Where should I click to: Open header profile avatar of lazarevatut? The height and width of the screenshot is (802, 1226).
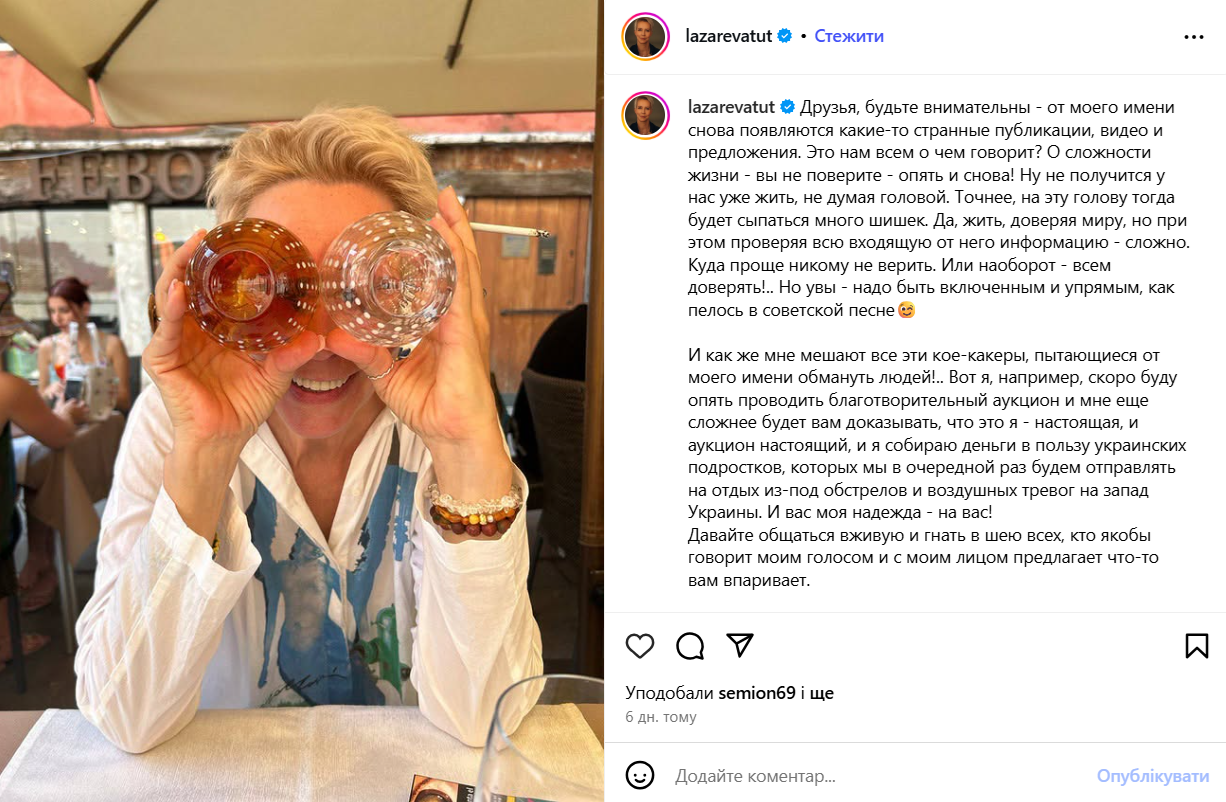tap(645, 37)
